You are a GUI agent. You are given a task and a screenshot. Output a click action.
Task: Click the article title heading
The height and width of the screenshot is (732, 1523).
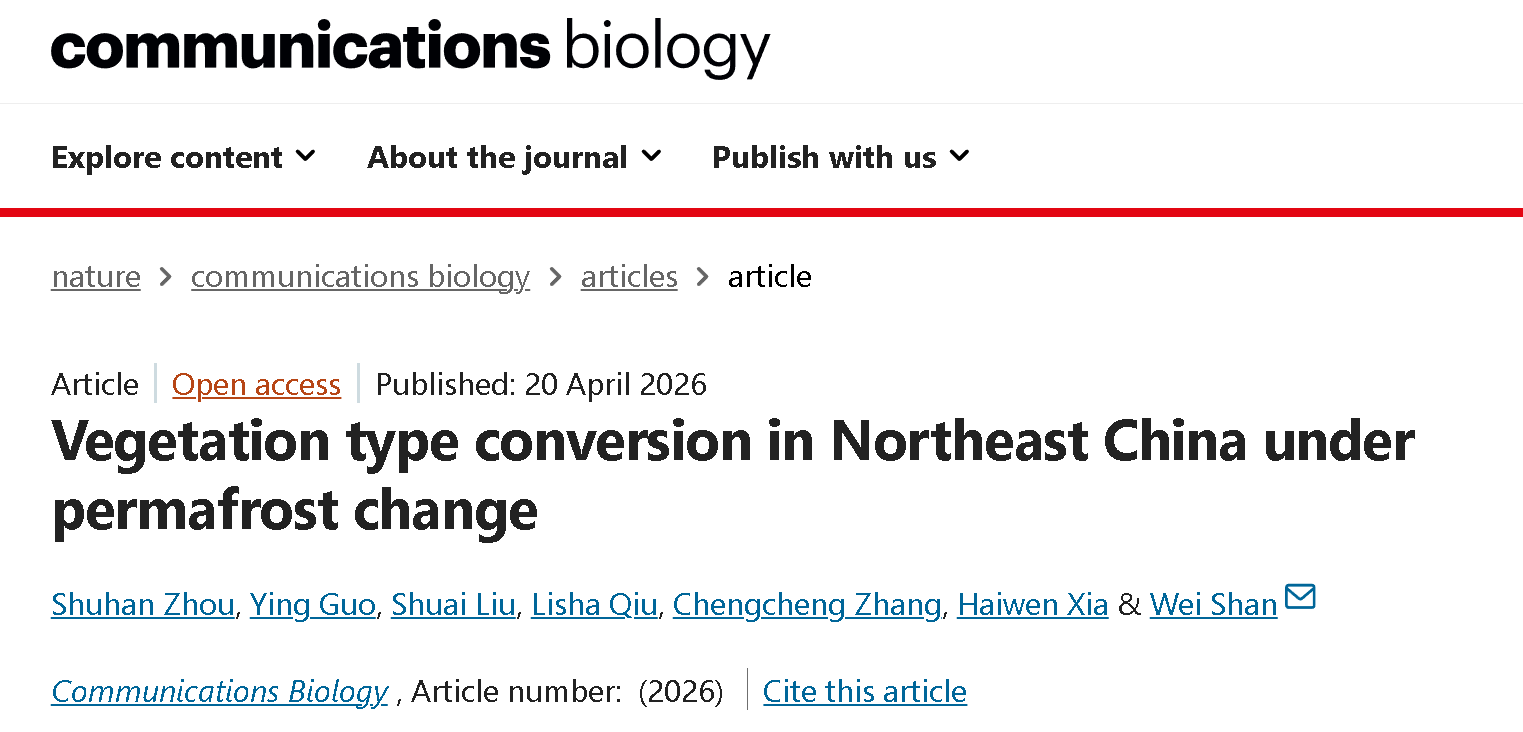(732, 475)
